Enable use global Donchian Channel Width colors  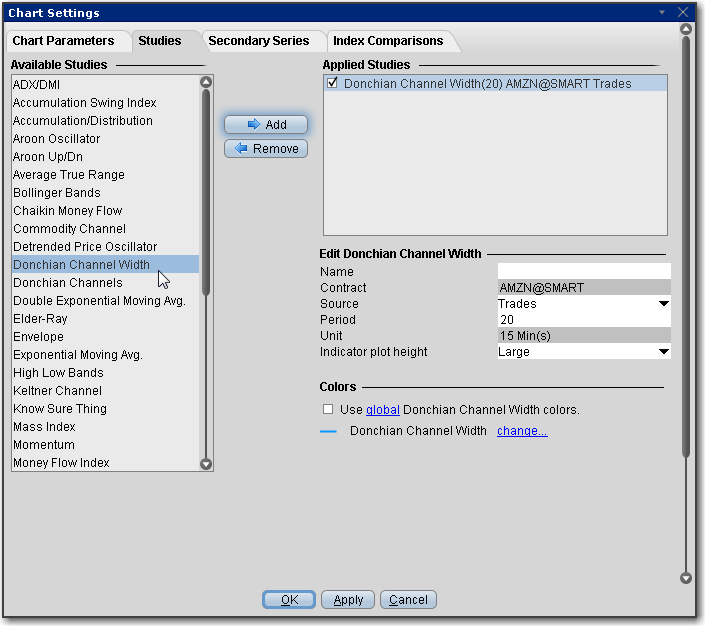click(x=328, y=409)
